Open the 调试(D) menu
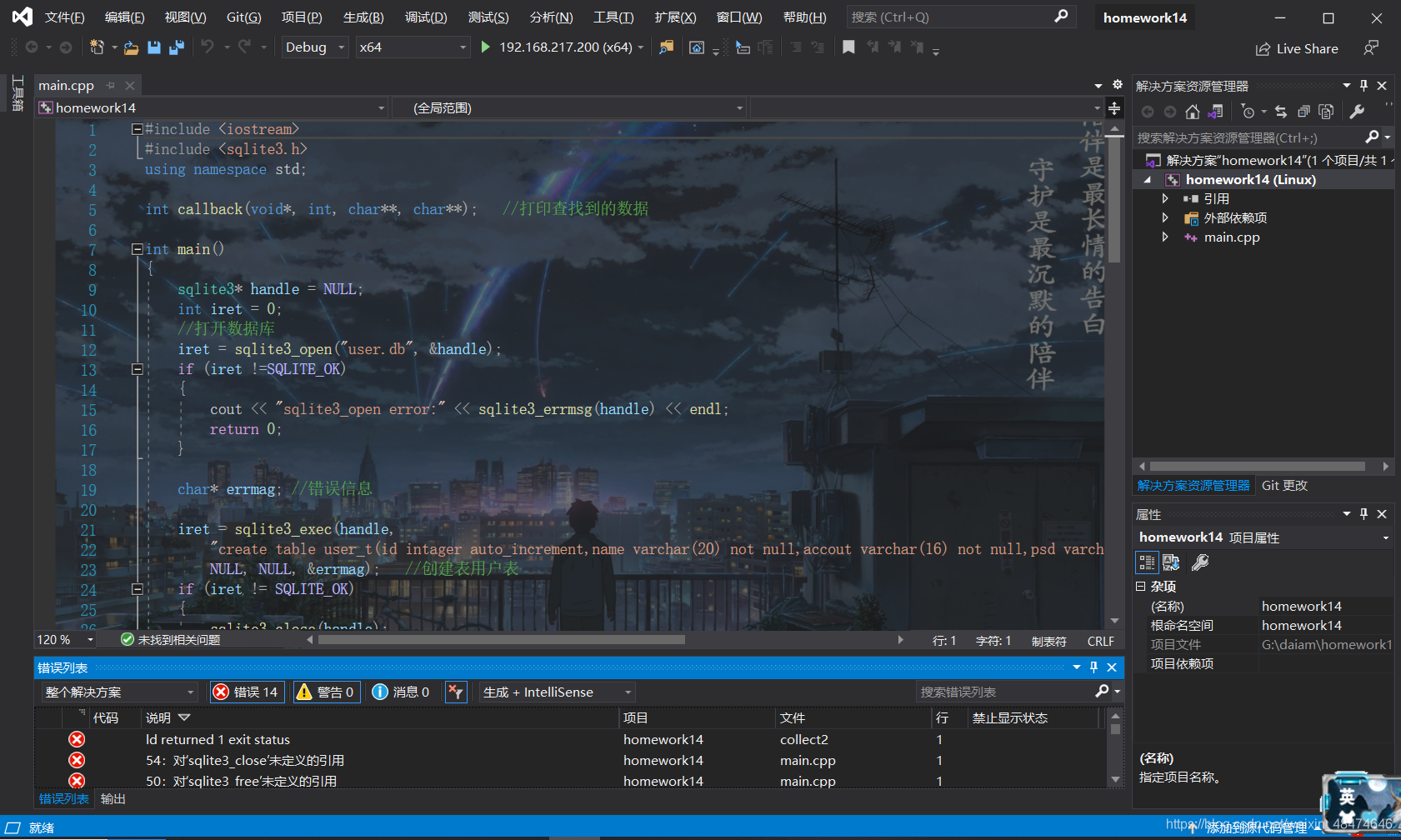This screenshot has width=1401, height=840. pos(426,17)
